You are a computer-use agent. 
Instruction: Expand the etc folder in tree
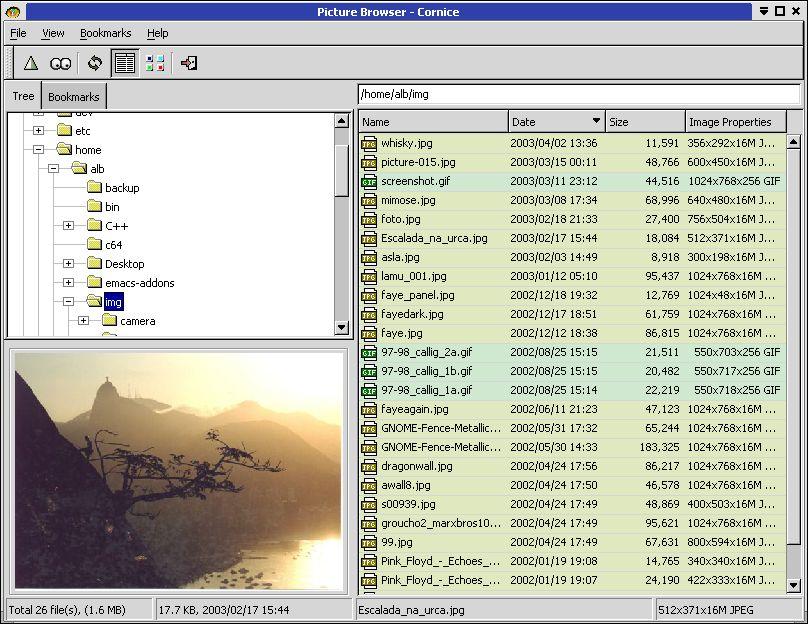[x=39, y=130]
